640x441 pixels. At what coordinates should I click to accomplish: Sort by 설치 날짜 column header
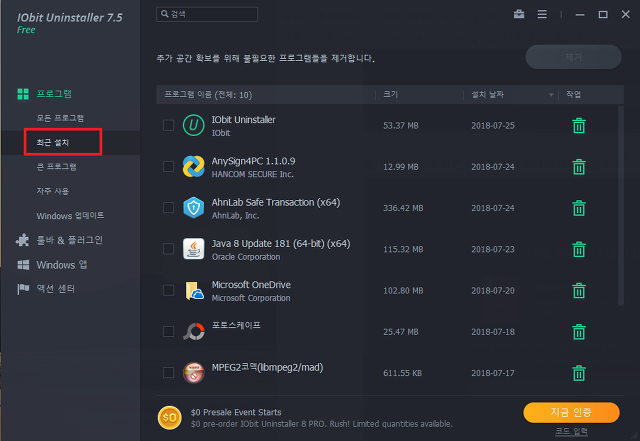click(487, 95)
